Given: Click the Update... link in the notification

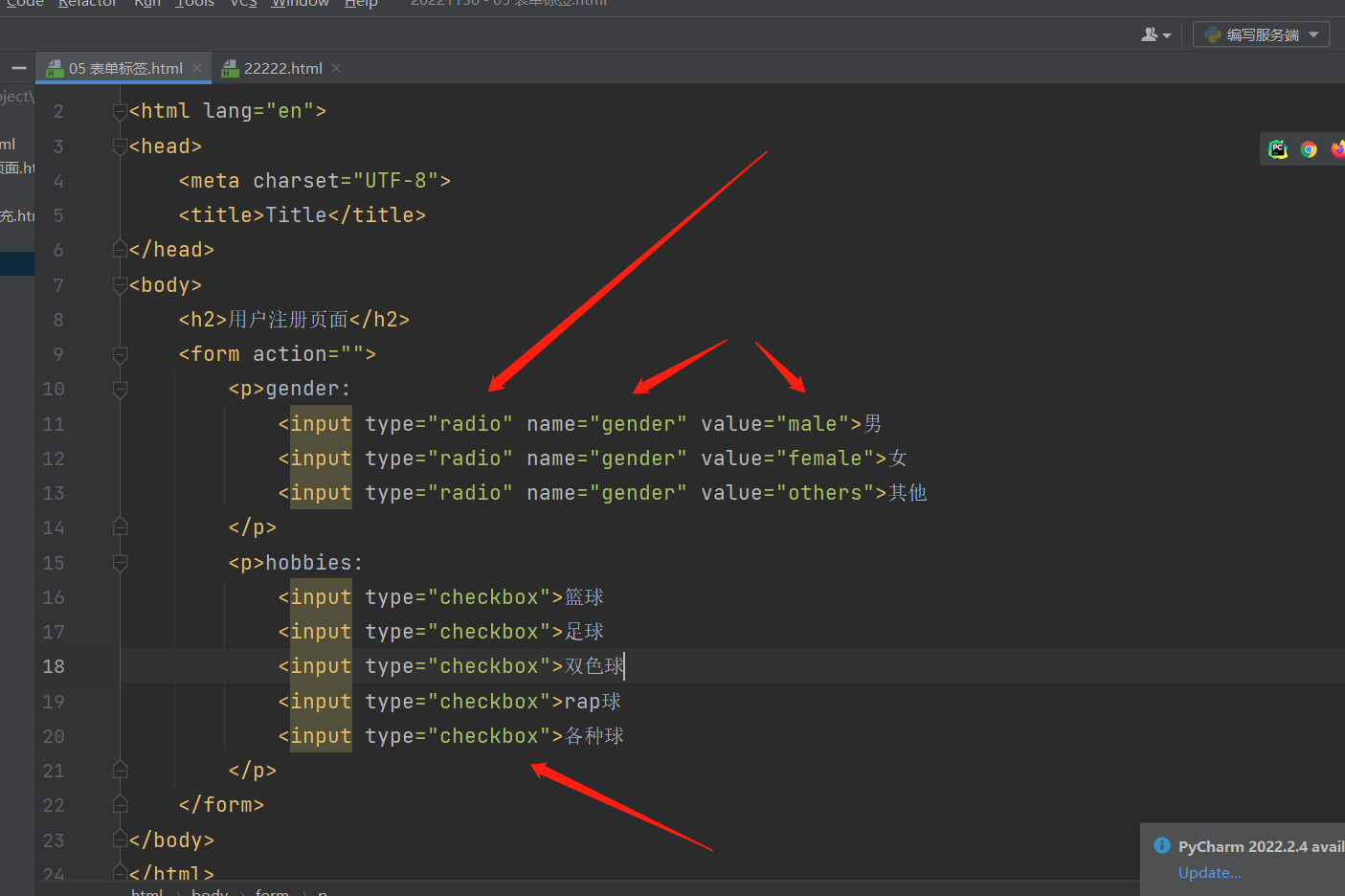Looking at the screenshot, I should point(1209,872).
